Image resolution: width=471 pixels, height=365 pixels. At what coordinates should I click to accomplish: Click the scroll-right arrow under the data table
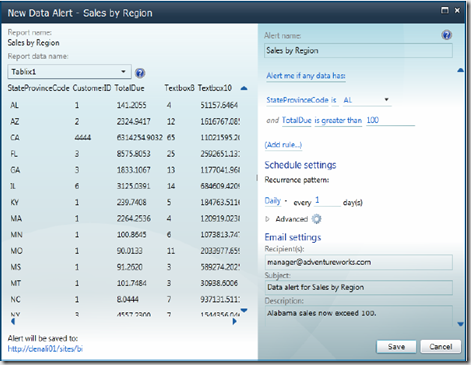(x=234, y=321)
